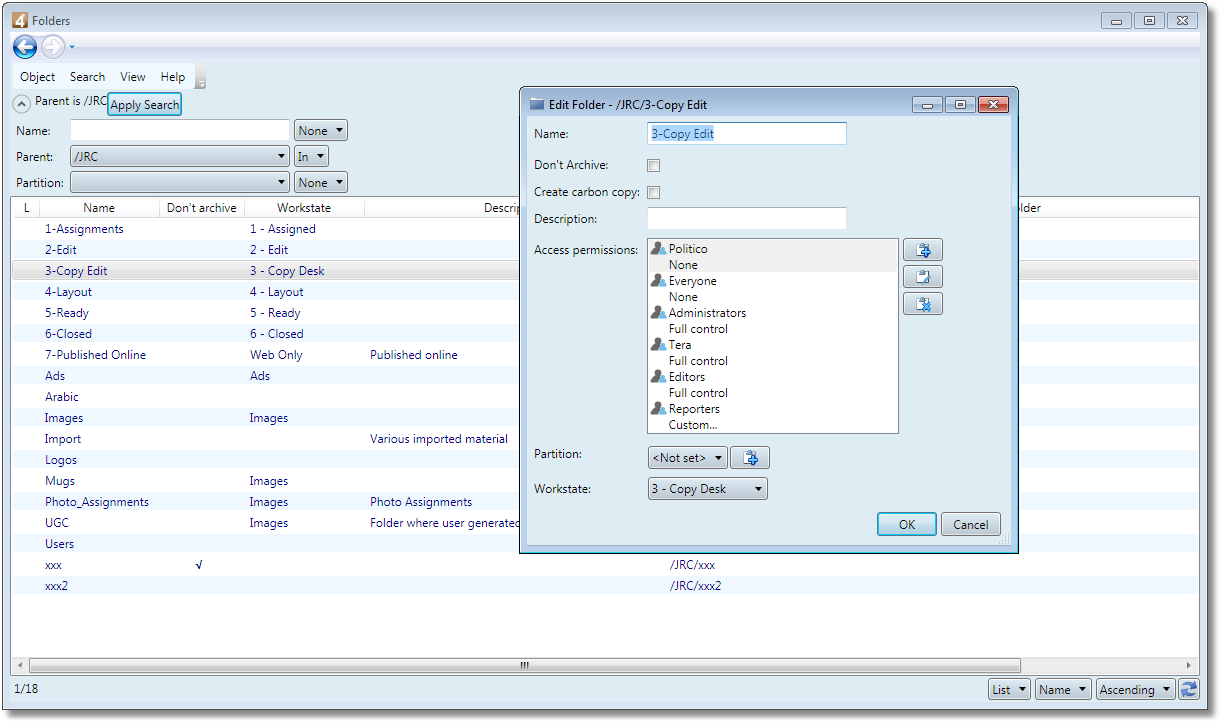Screen dimensions: 1222x724
Task: Collapse the search criteria panel chevron
Action: (x=21, y=103)
